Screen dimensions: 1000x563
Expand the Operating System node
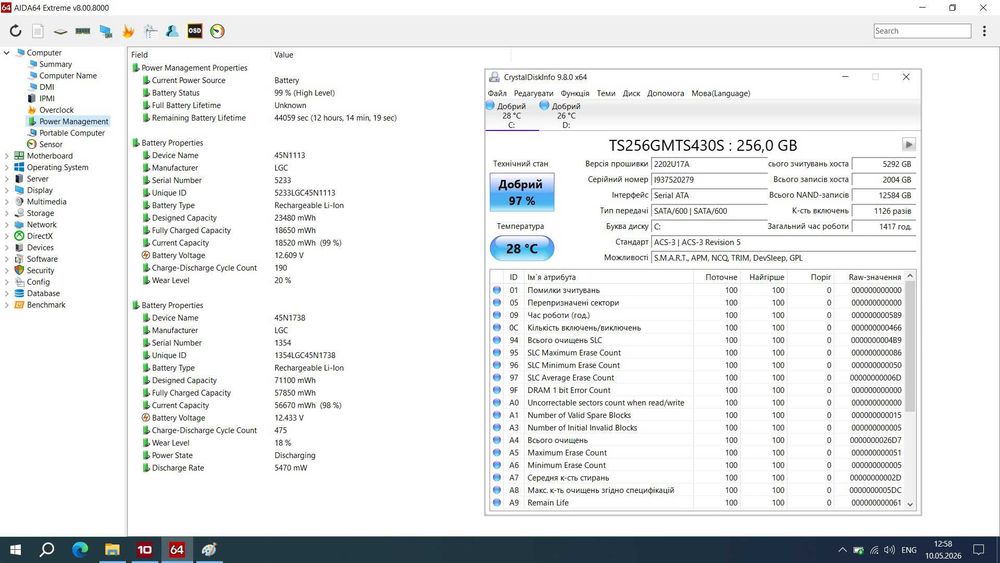point(6,168)
